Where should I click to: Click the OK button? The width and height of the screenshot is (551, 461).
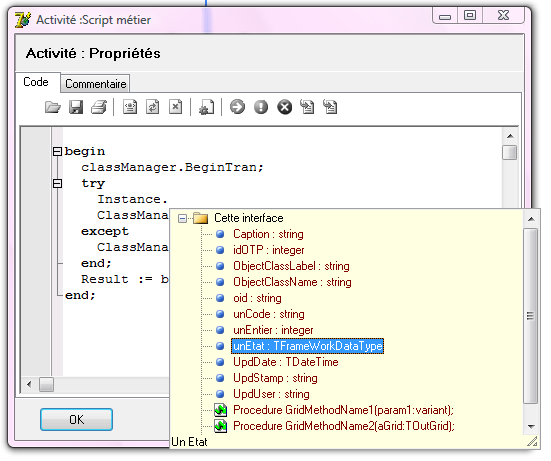coord(76,419)
